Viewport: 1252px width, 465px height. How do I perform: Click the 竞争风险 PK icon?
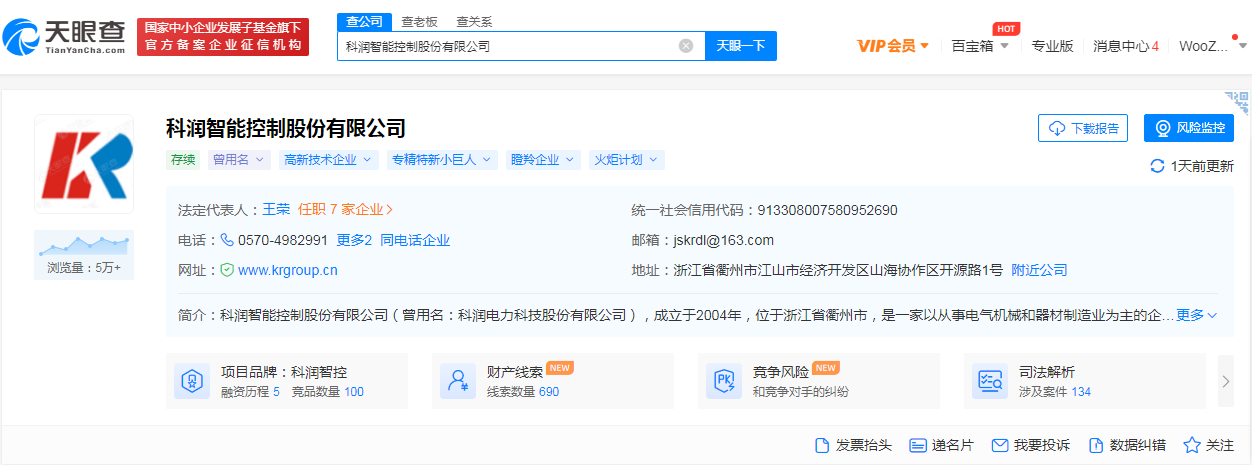click(x=724, y=381)
